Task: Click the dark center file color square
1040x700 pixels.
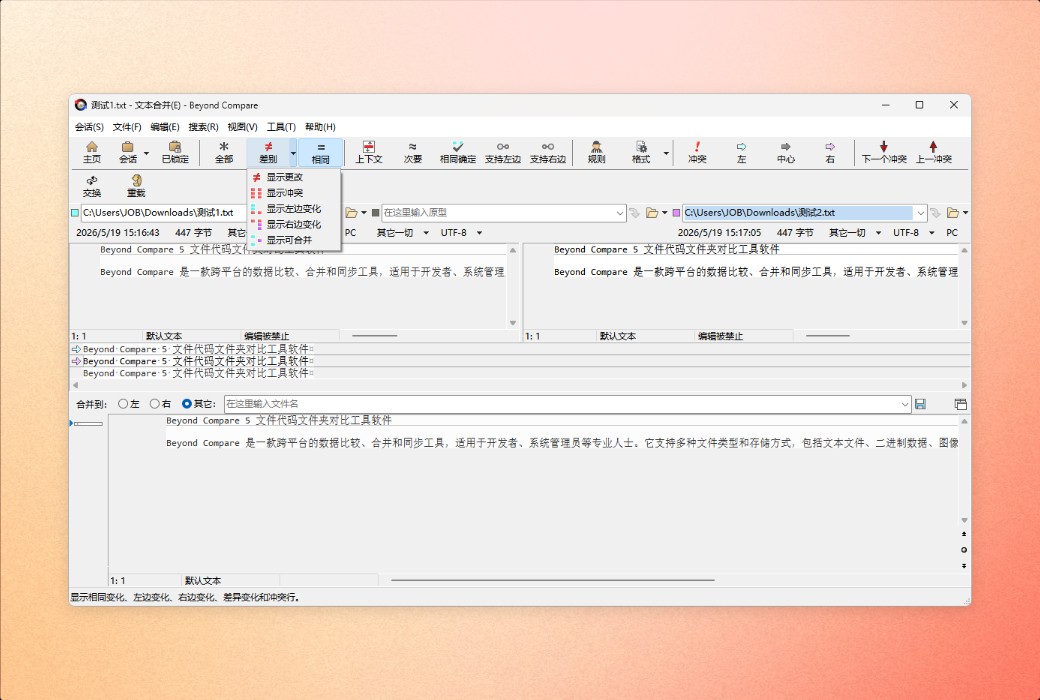Action: (375, 213)
